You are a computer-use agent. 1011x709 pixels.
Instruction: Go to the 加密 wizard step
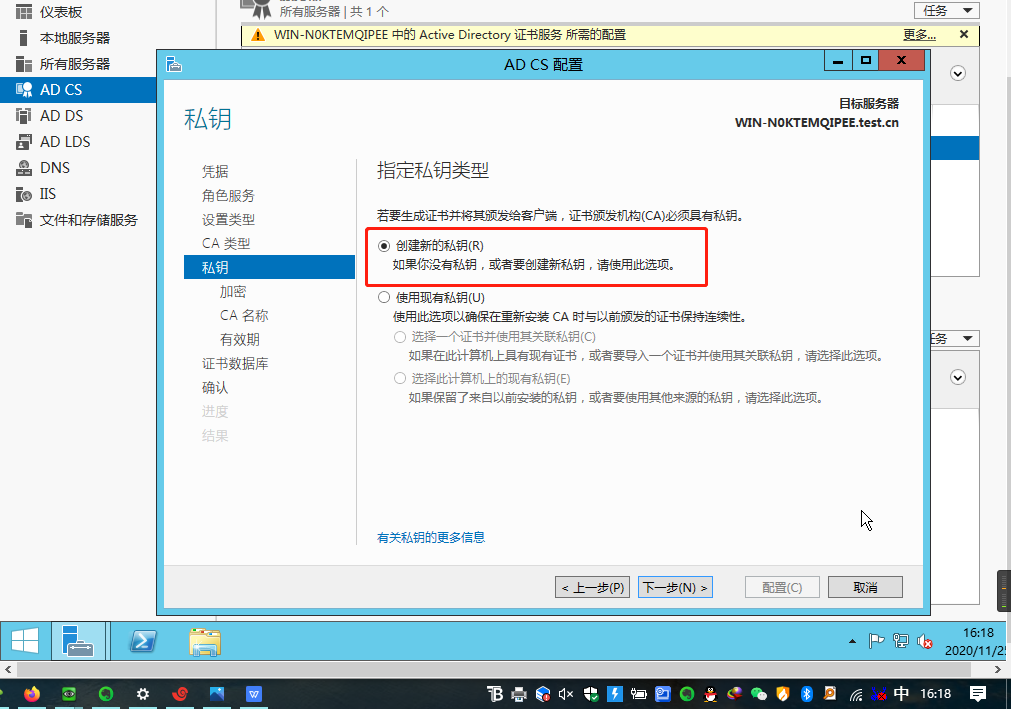pyautogui.click(x=233, y=291)
